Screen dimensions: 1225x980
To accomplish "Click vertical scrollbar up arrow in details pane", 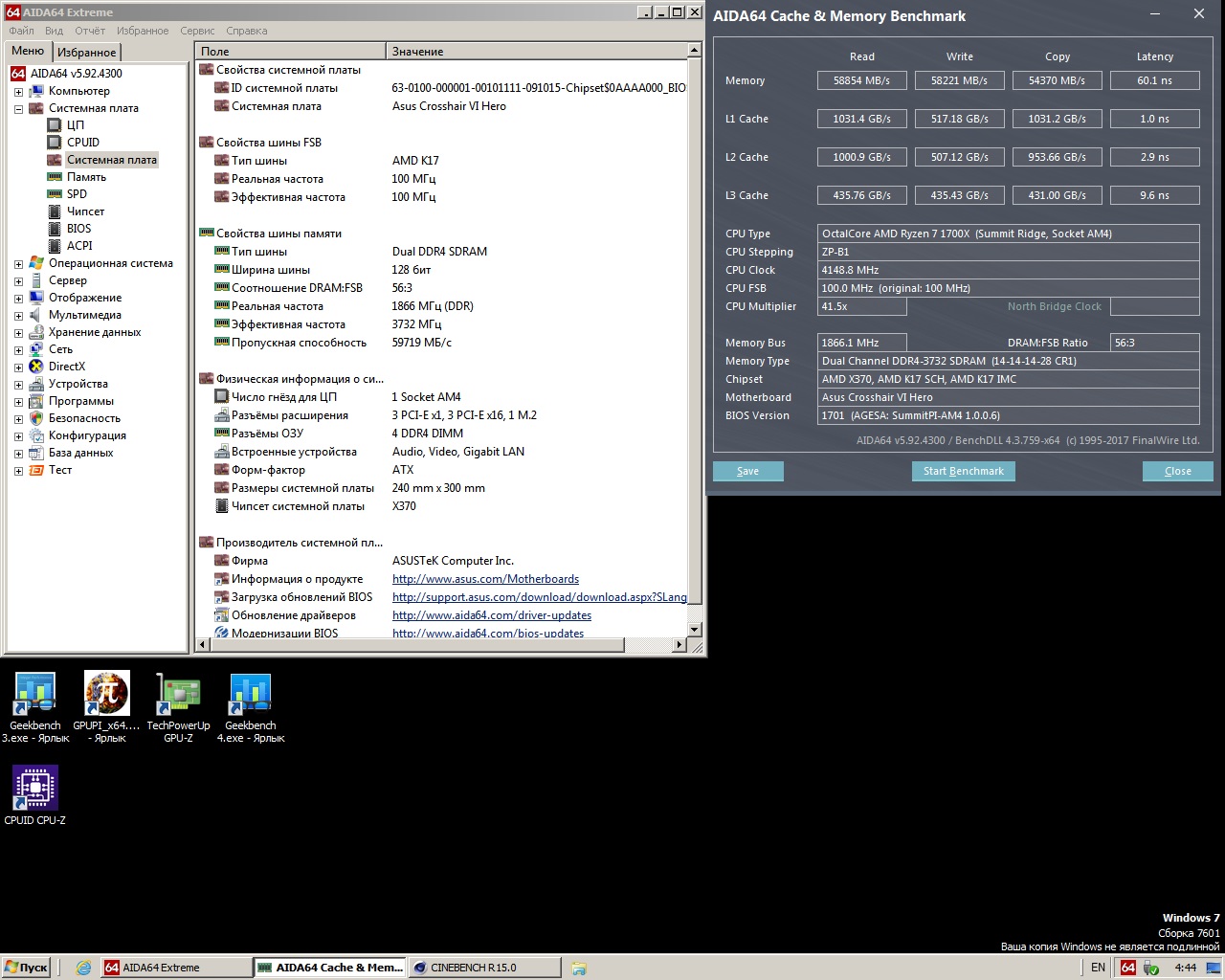I will (695, 50).
